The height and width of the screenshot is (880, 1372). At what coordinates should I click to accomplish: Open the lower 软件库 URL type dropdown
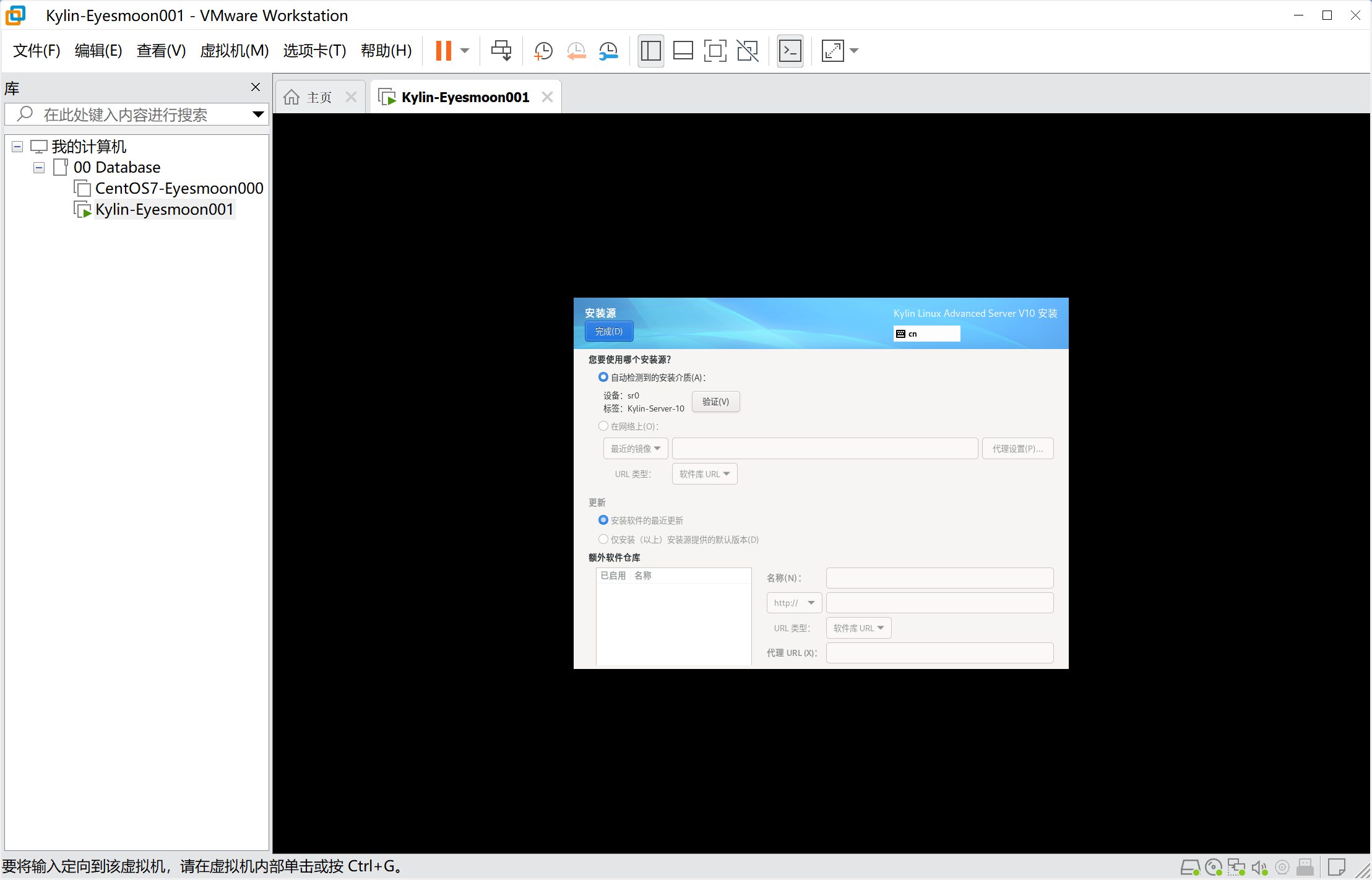pos(859,628)
